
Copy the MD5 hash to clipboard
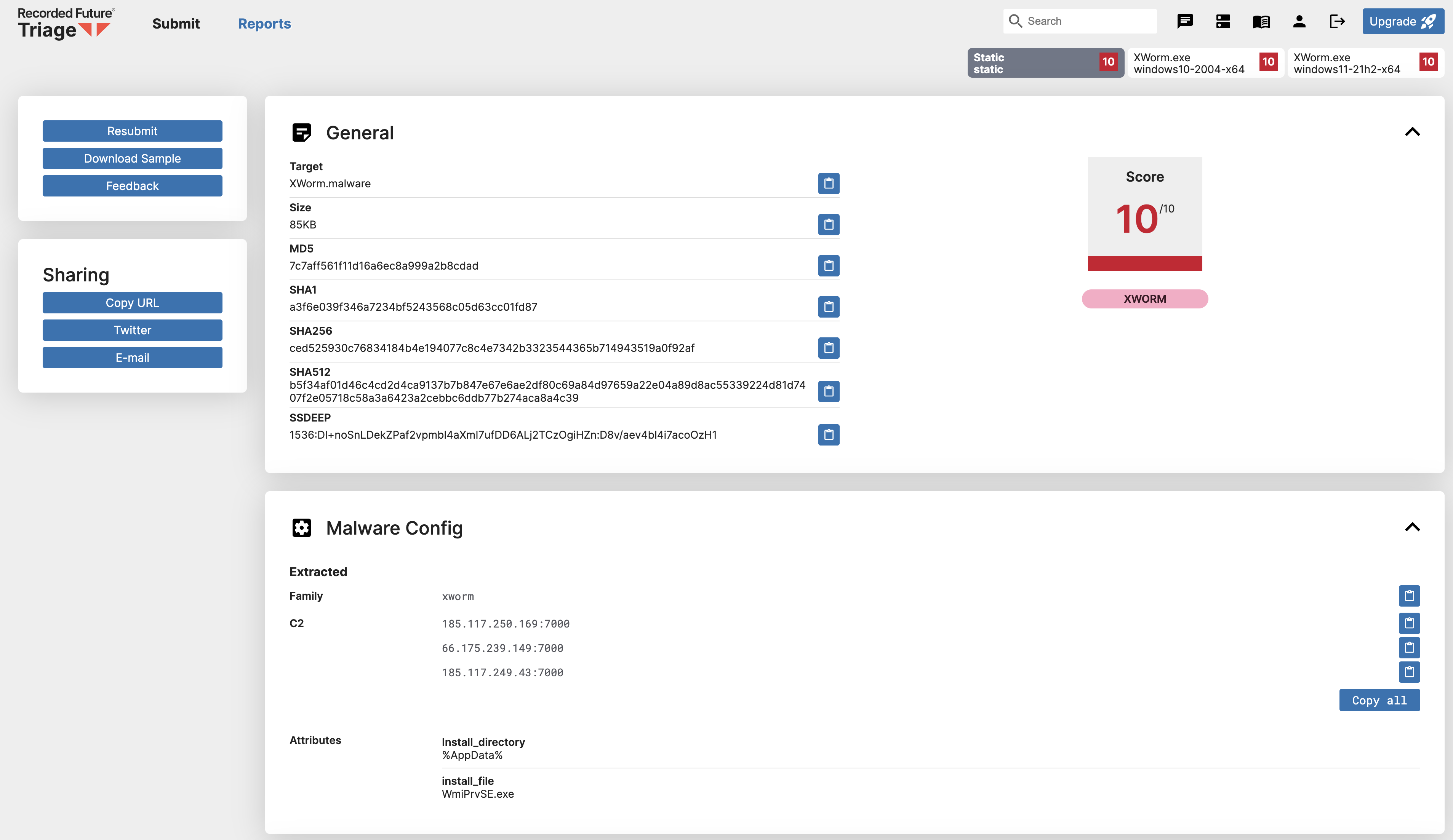pos(829,266)
